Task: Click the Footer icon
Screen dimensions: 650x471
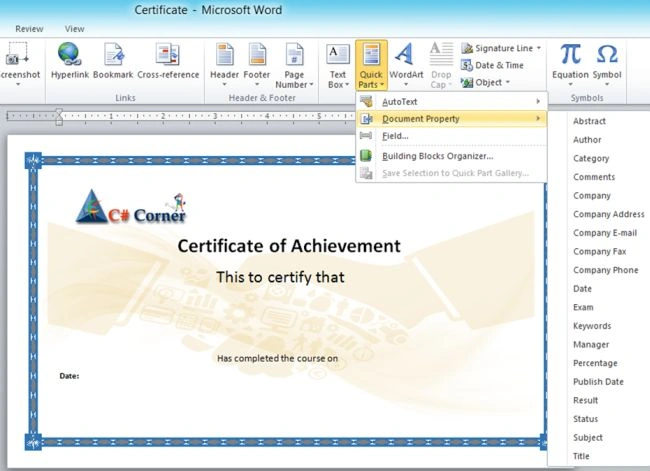Action: 257,54
